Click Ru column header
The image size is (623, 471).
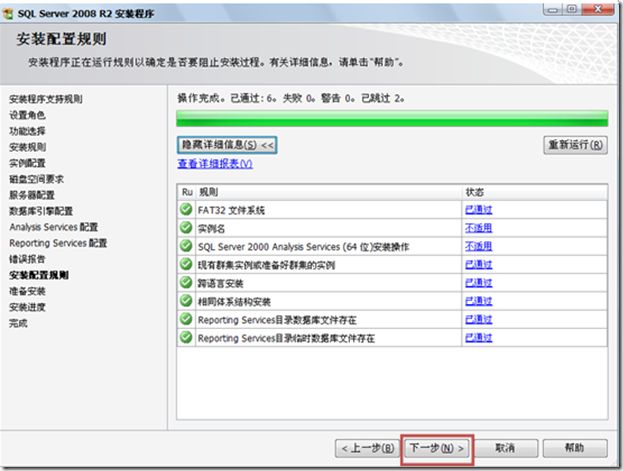click(x=187, y=192)
